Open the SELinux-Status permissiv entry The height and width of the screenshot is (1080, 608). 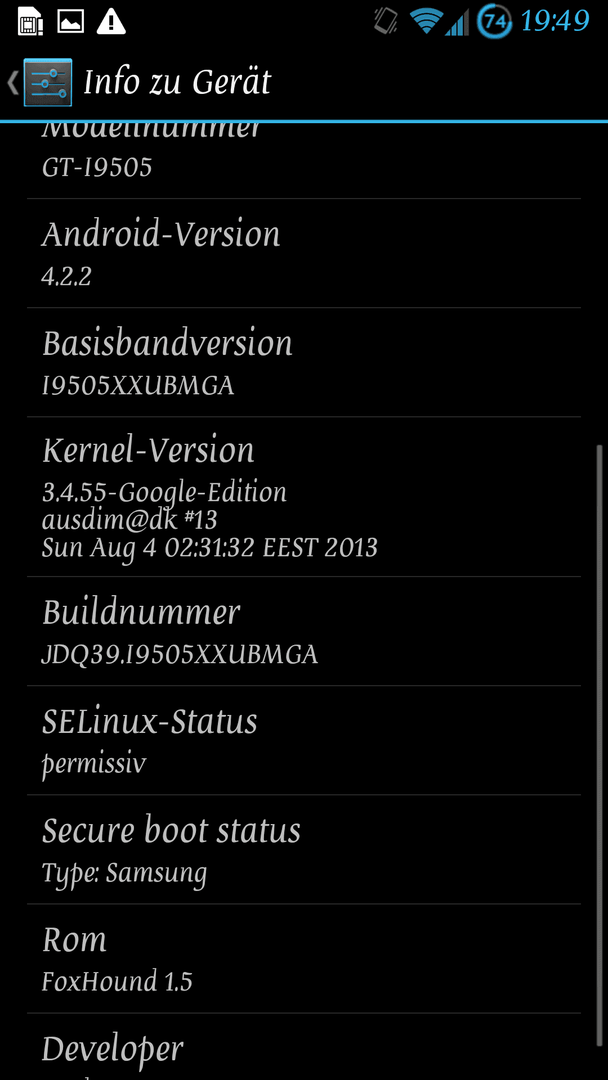point(304,740)
